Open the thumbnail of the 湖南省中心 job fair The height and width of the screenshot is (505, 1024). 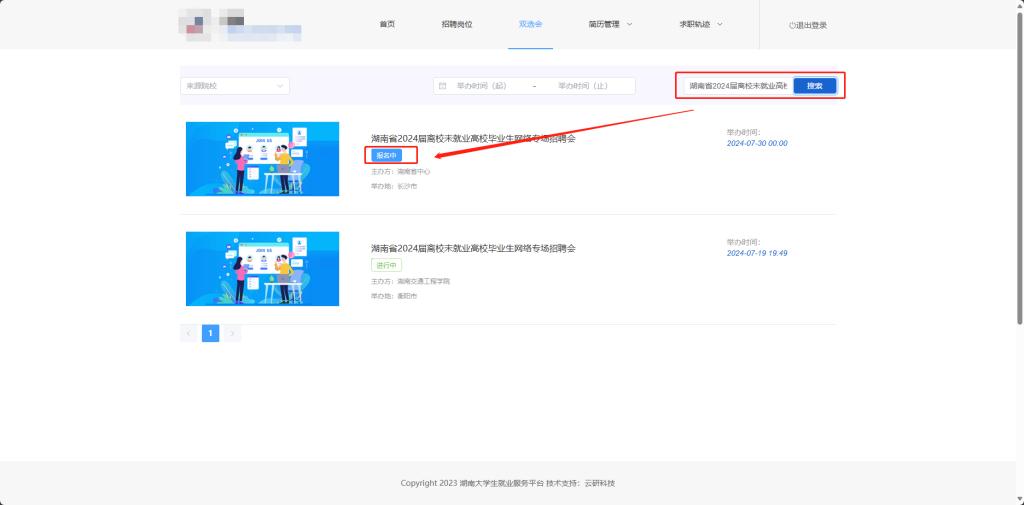tap(263, 159)
